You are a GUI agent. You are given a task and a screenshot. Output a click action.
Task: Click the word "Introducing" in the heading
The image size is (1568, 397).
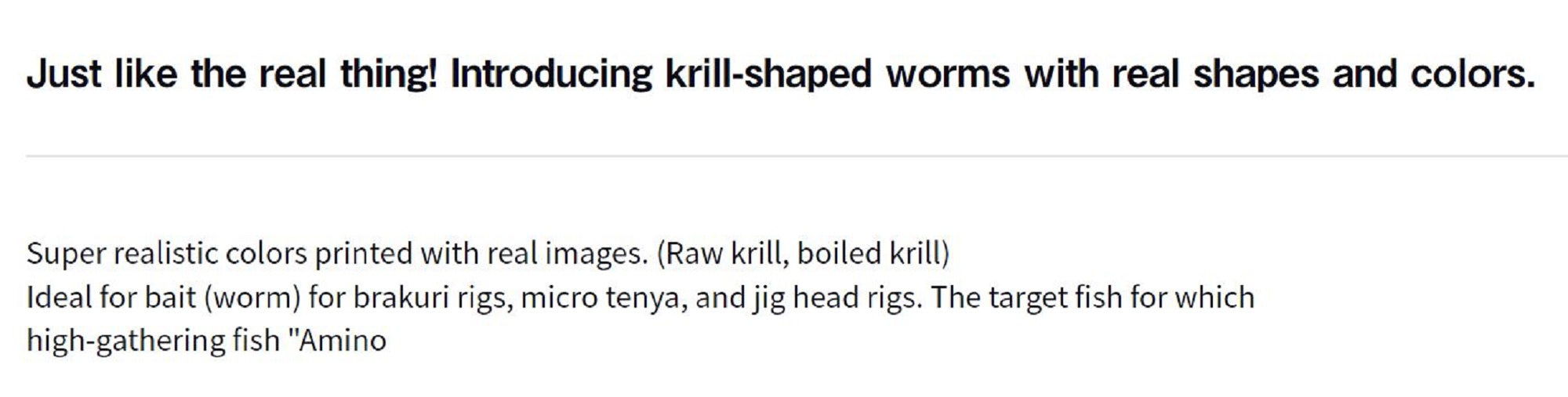(551, 74)
